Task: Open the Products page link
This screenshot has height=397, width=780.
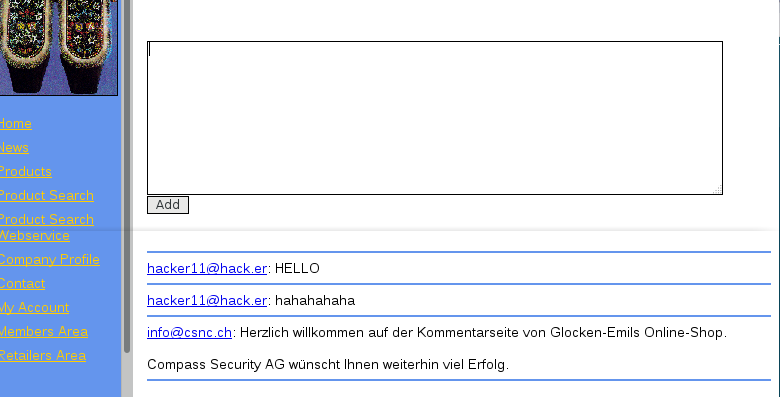Action: pyautogui.click(x=25, y=171)
